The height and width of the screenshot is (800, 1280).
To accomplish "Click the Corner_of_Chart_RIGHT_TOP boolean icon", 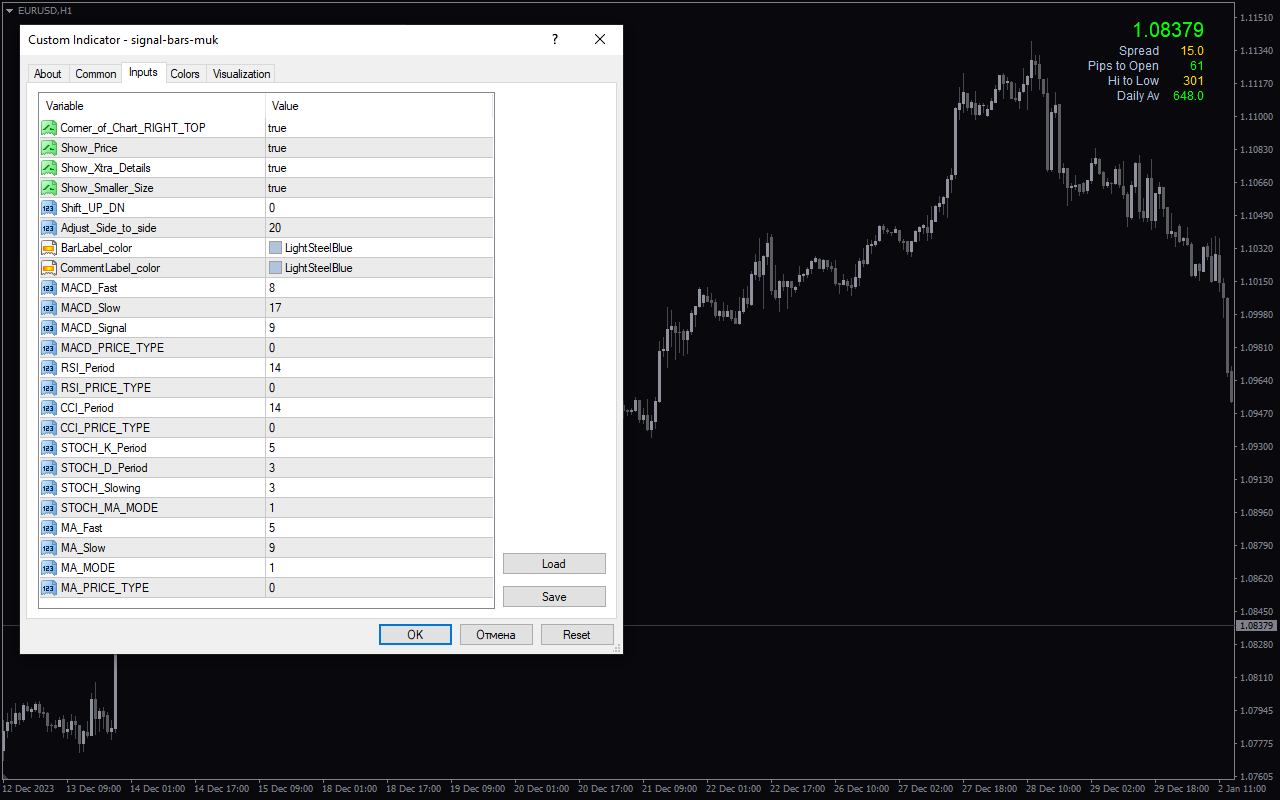I will pos(48,128).
